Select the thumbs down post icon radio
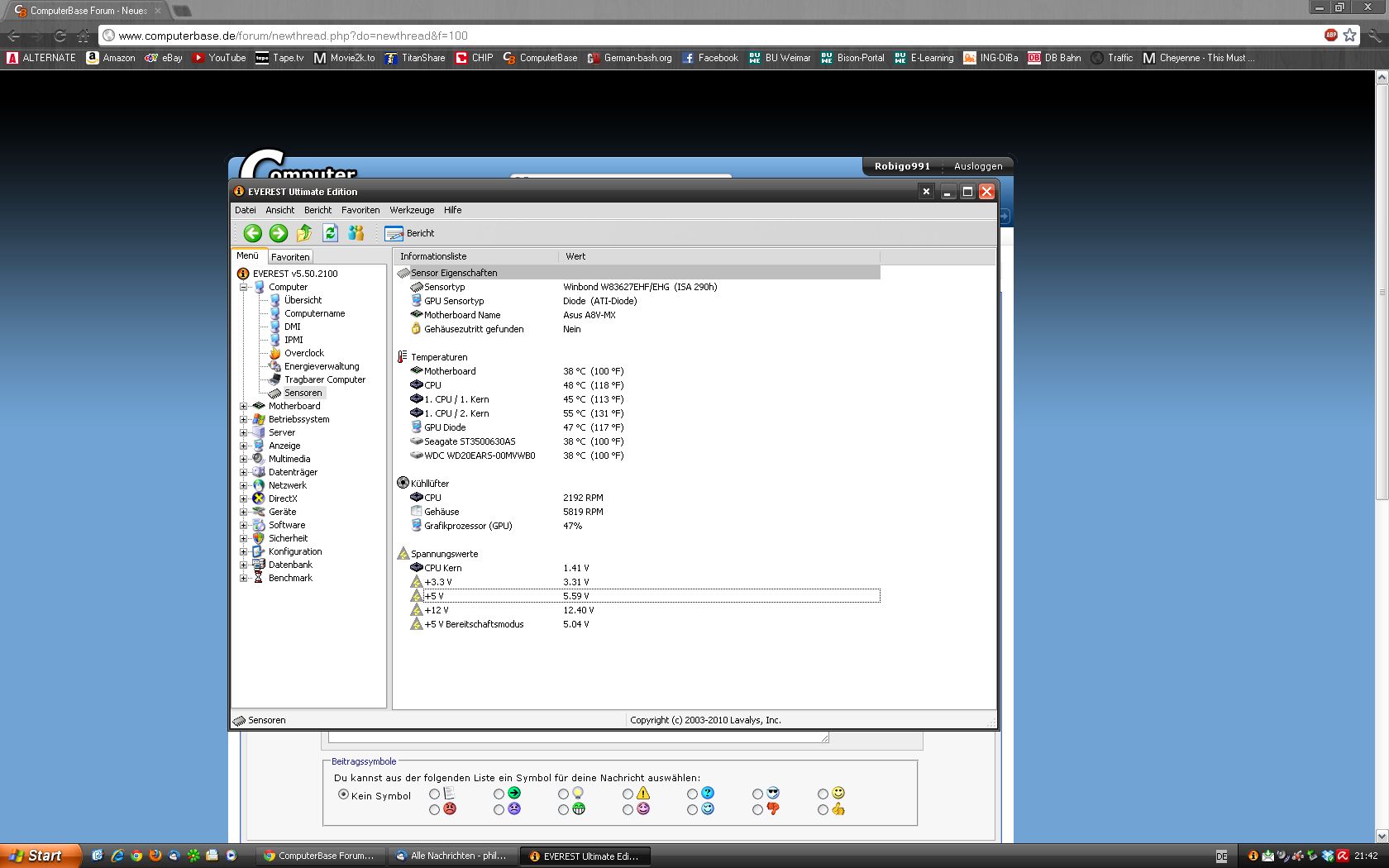 click(x=757, y=810)
